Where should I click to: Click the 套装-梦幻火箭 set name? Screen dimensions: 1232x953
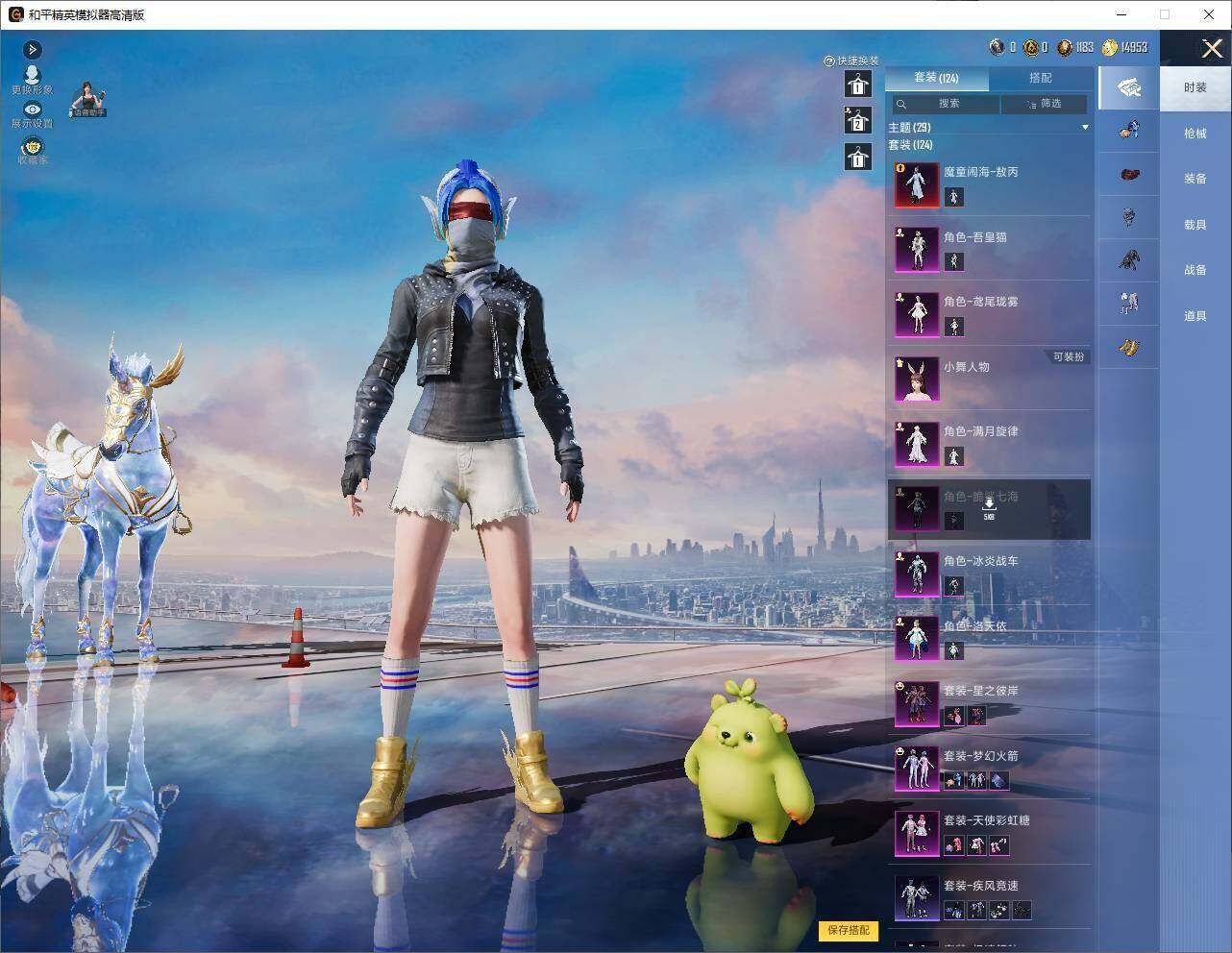[x=980, y=756]
